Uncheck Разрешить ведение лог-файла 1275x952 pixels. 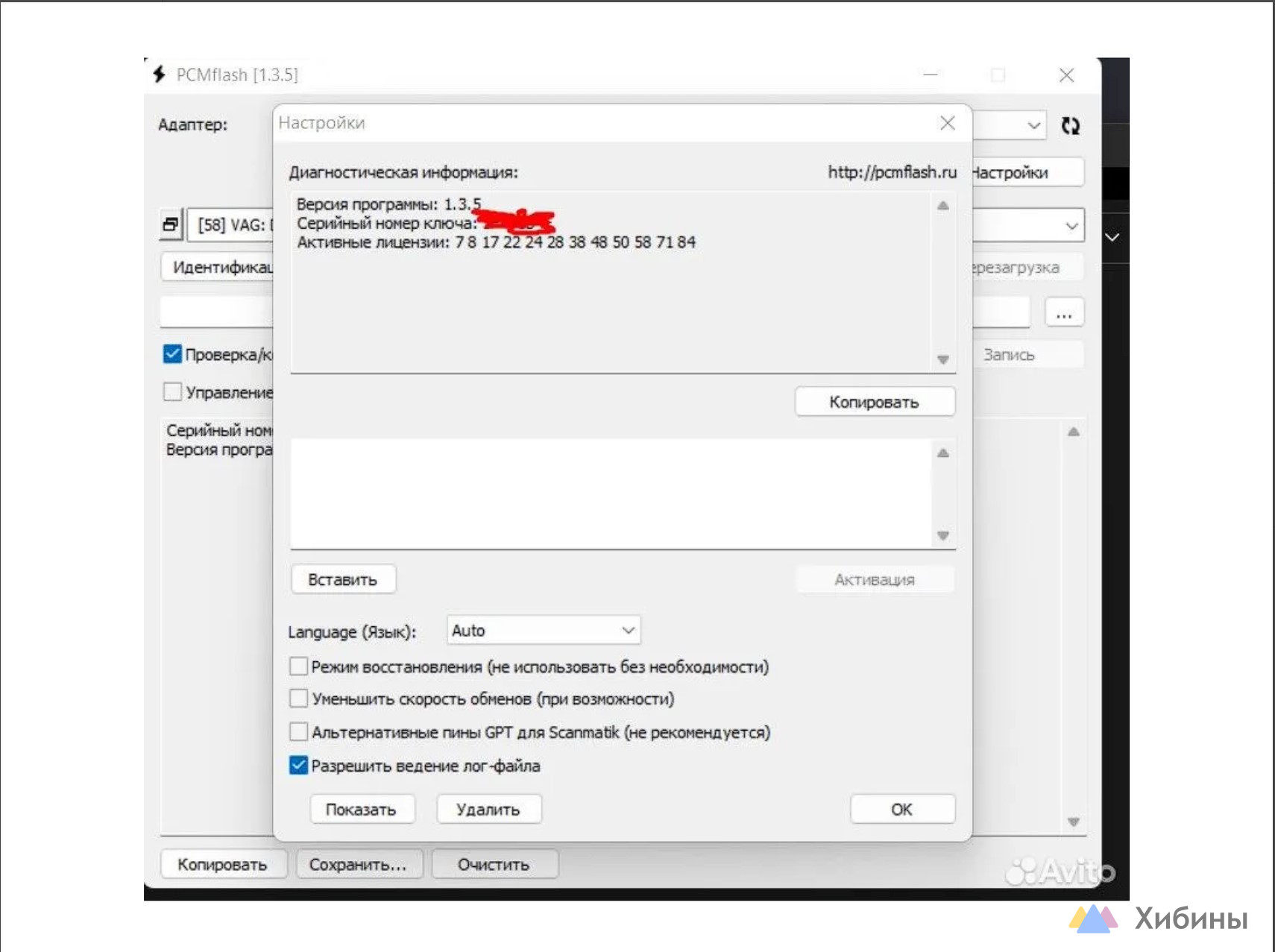[298, 765]
